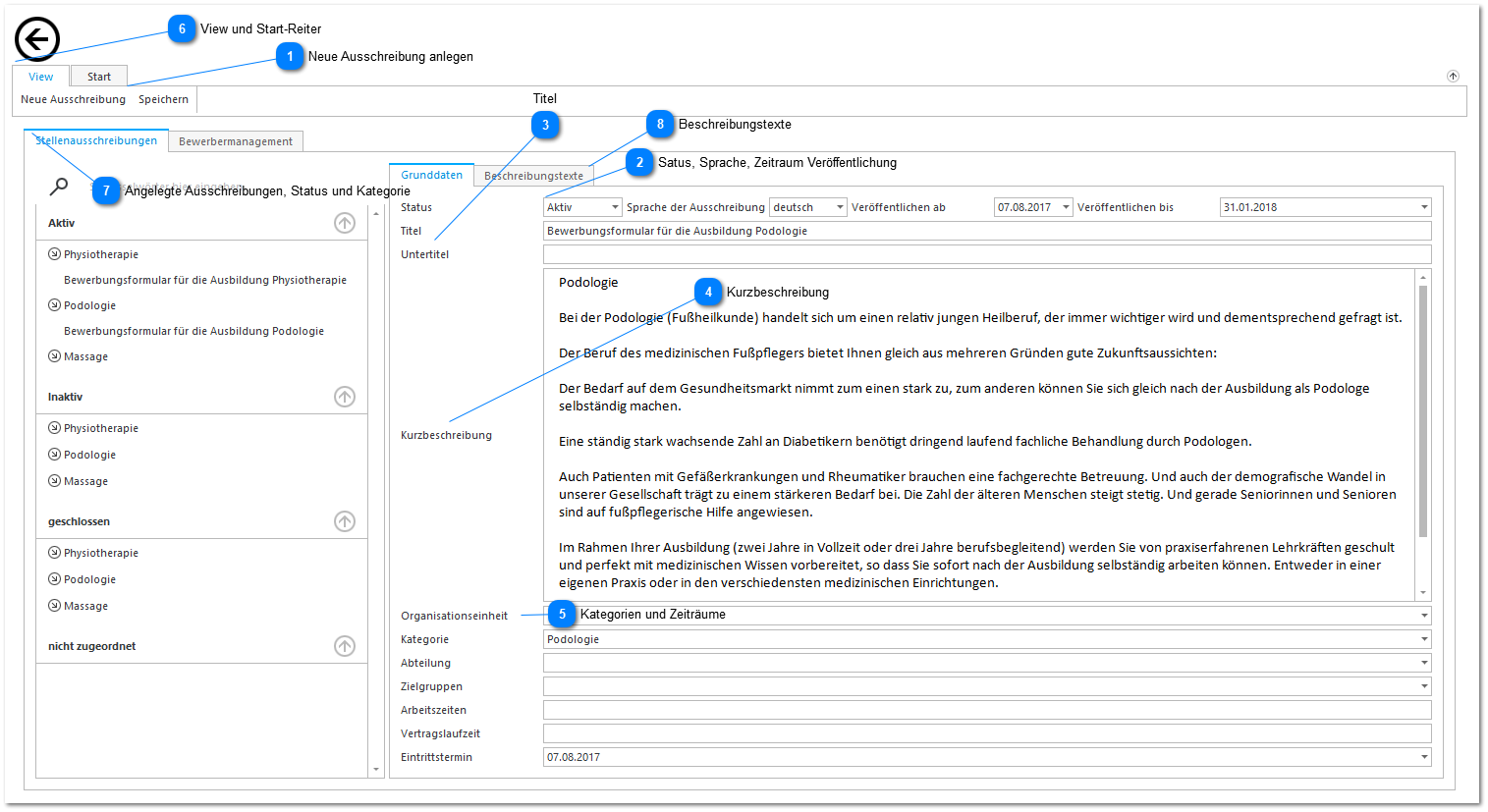Click the Aktiv group header
The width and height of the screenshot is (1488, 812).
(201, 223)
